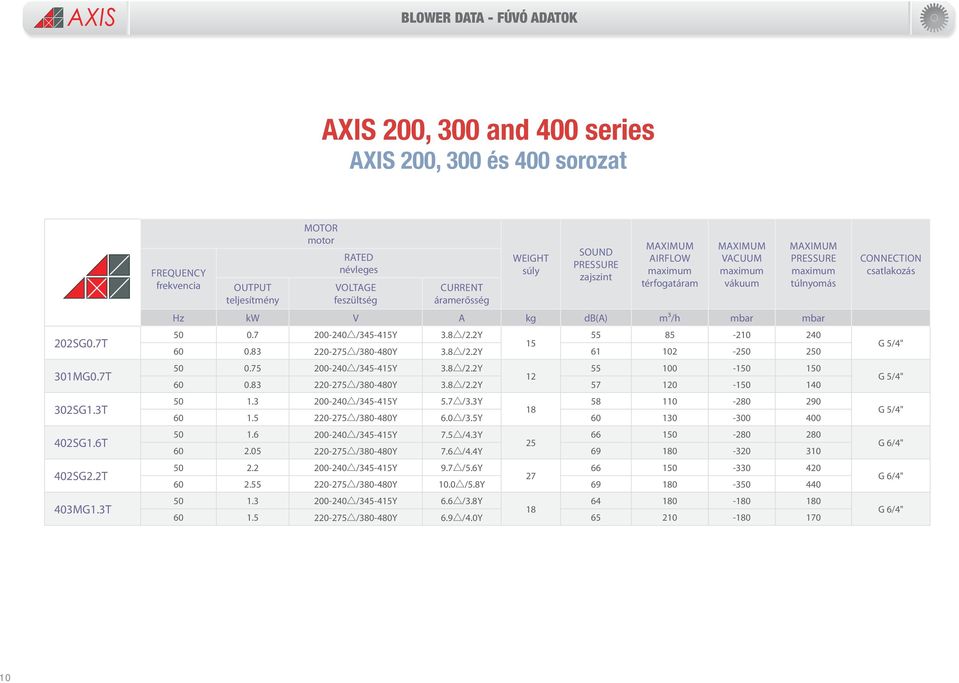Click the 'dB(A)' unit cell
Screen dimensions: 959x683
click(x=596, y=318)
